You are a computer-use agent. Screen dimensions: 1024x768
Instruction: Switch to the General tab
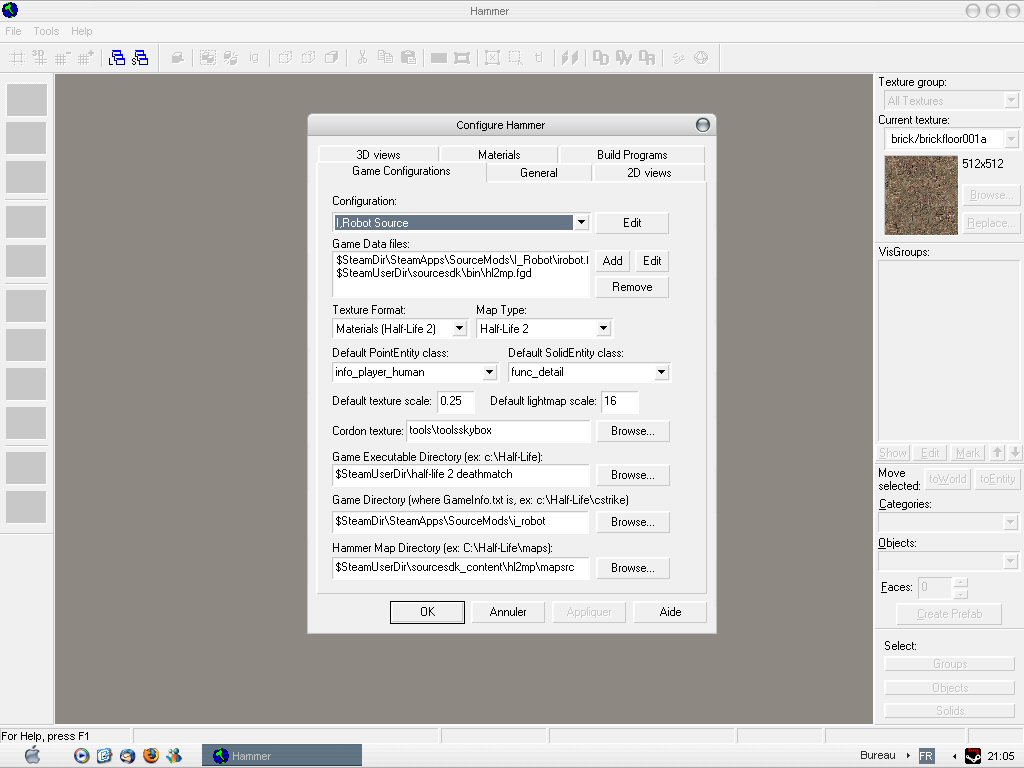pos(539,172)
